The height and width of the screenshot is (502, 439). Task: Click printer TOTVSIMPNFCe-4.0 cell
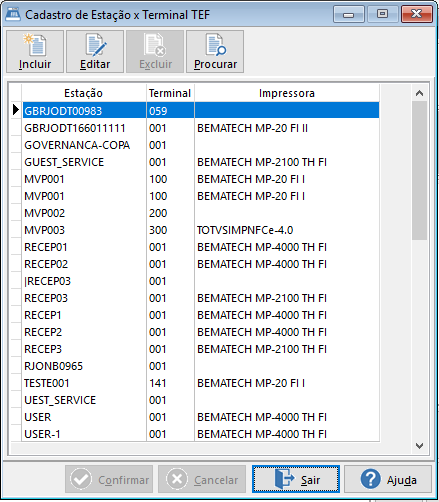tap(287, 230)
